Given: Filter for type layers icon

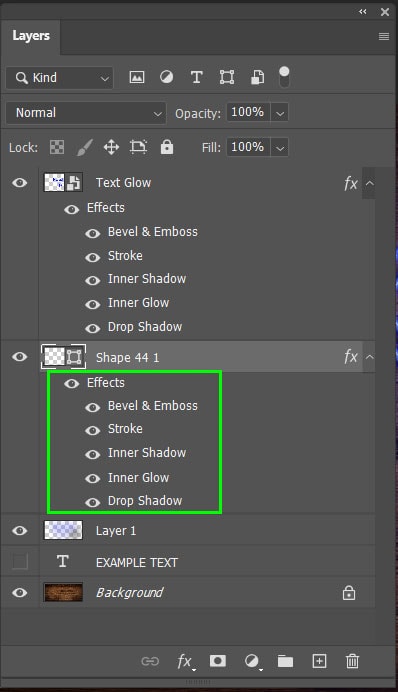Looking at the screenshot, I should 196,77.
